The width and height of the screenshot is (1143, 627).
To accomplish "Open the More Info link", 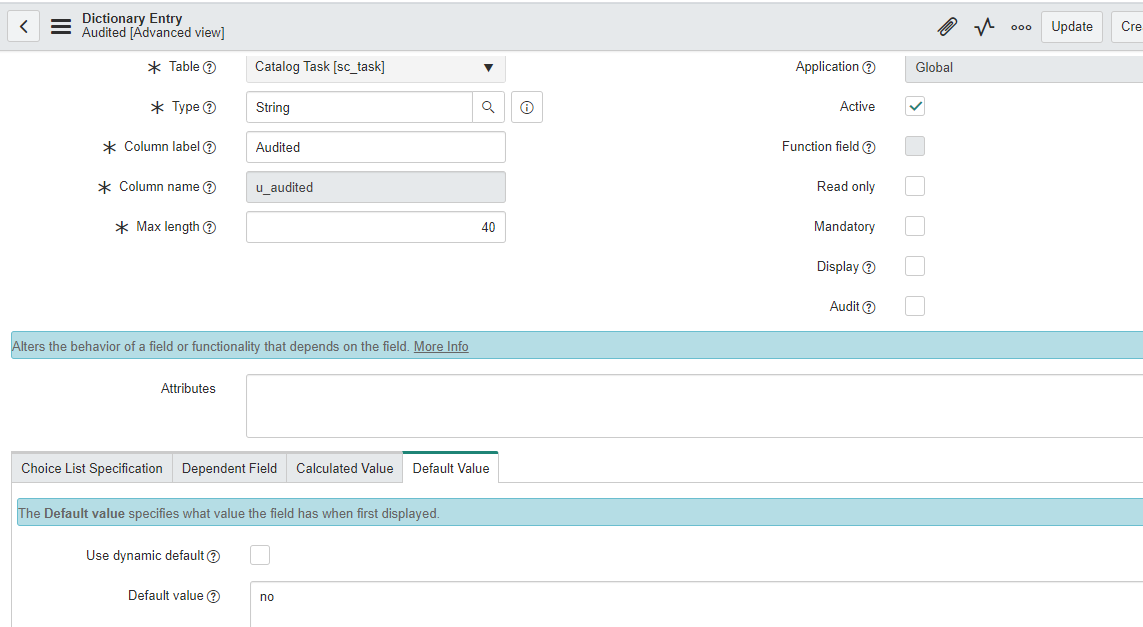I will point(441,346).
